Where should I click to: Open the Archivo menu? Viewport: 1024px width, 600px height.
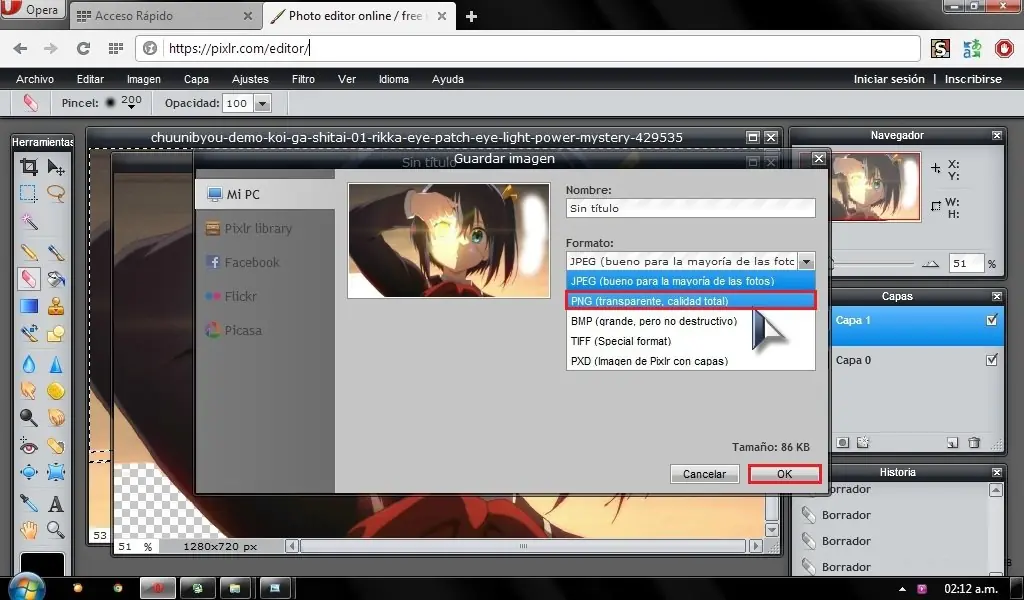click(x=35, y=79)
